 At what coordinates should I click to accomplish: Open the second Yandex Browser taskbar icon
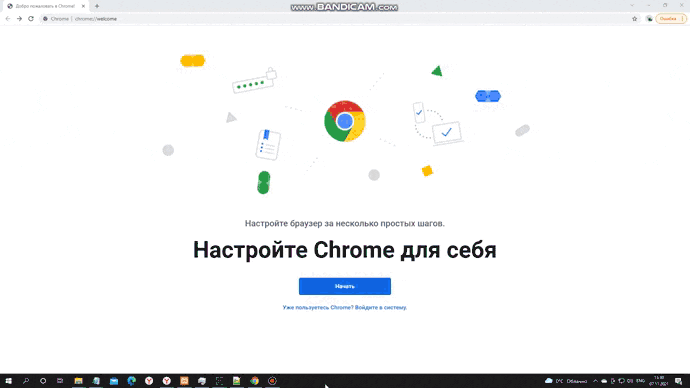(167, 381)
